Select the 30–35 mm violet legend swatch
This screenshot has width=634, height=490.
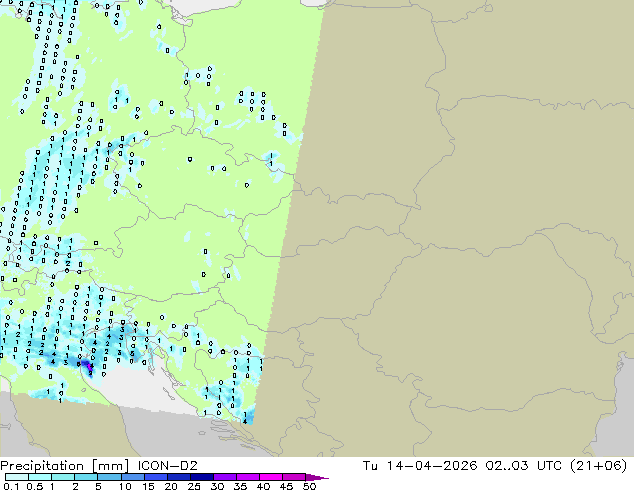click(224, 477)
